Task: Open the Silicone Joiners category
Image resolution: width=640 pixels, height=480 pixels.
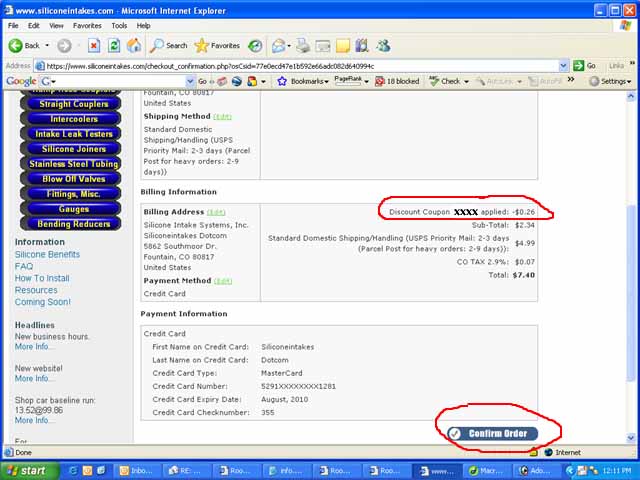Action: [x=71, y=149]
